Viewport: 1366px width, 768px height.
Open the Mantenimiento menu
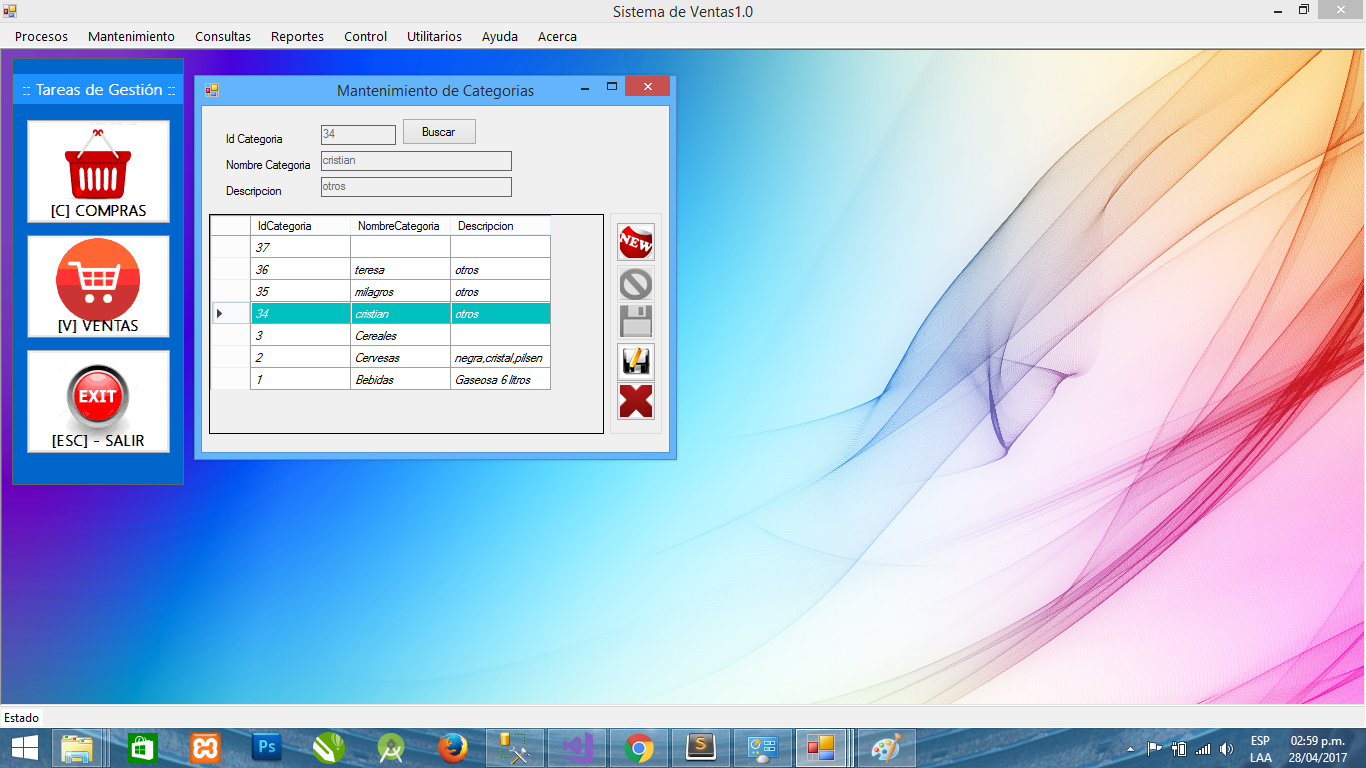pyautogui.click(x=131, y=36)
